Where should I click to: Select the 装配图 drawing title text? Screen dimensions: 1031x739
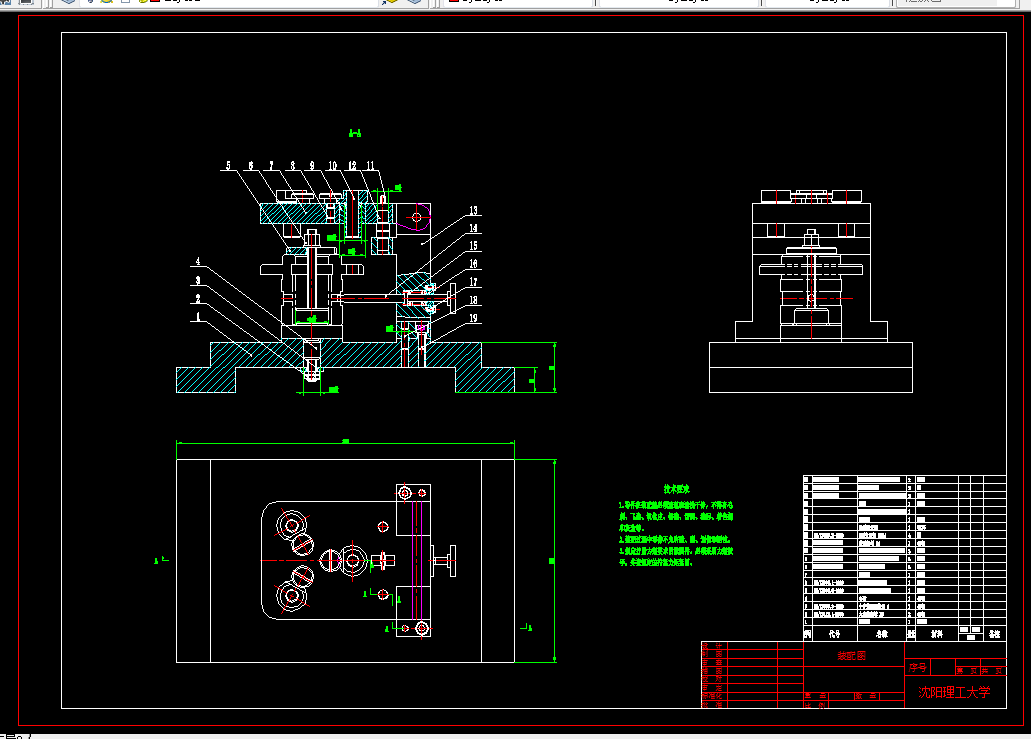[851, 656]
